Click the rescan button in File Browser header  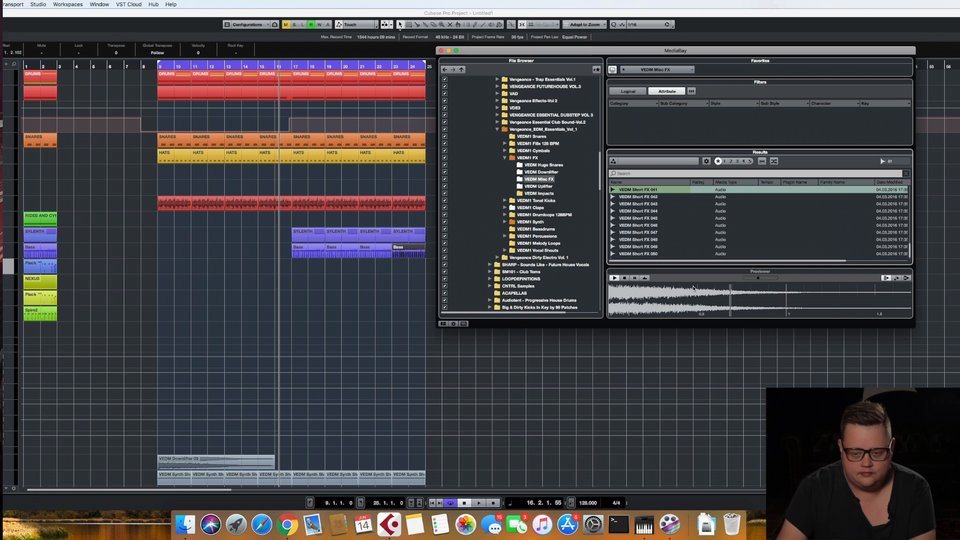596,70
